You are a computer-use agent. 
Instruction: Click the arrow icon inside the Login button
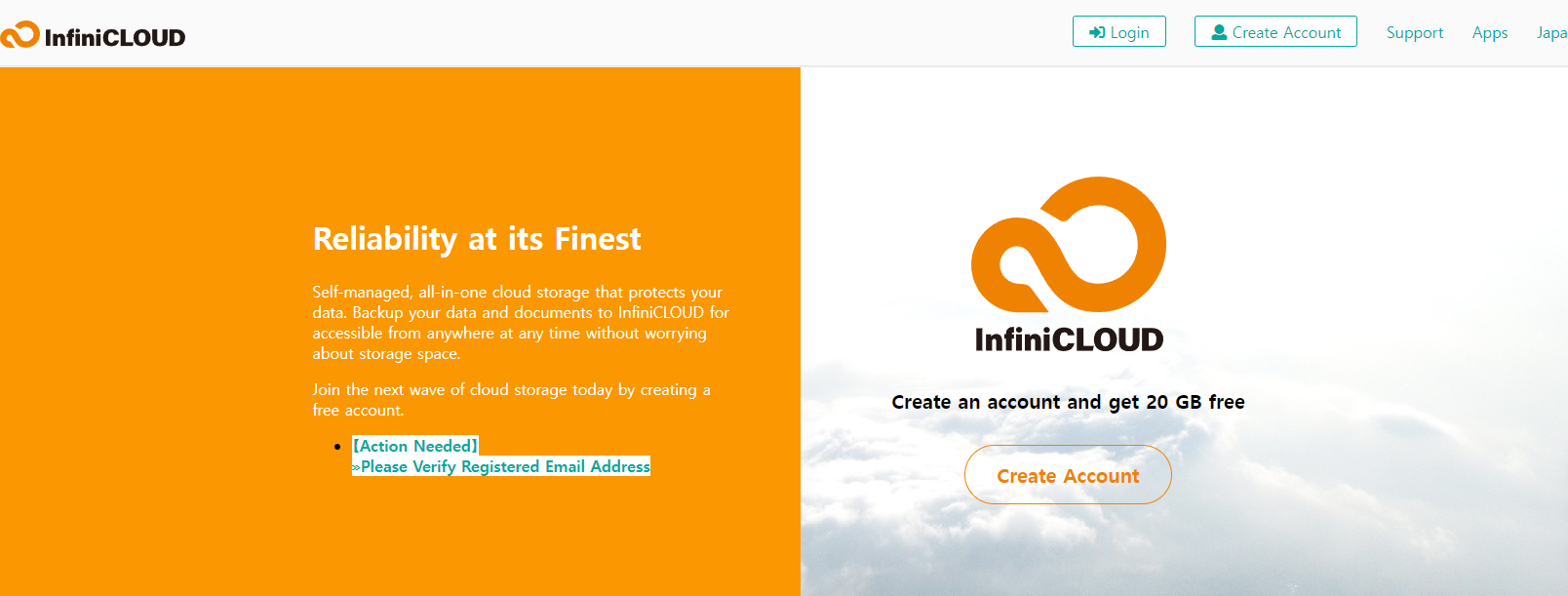[1097, 32]
